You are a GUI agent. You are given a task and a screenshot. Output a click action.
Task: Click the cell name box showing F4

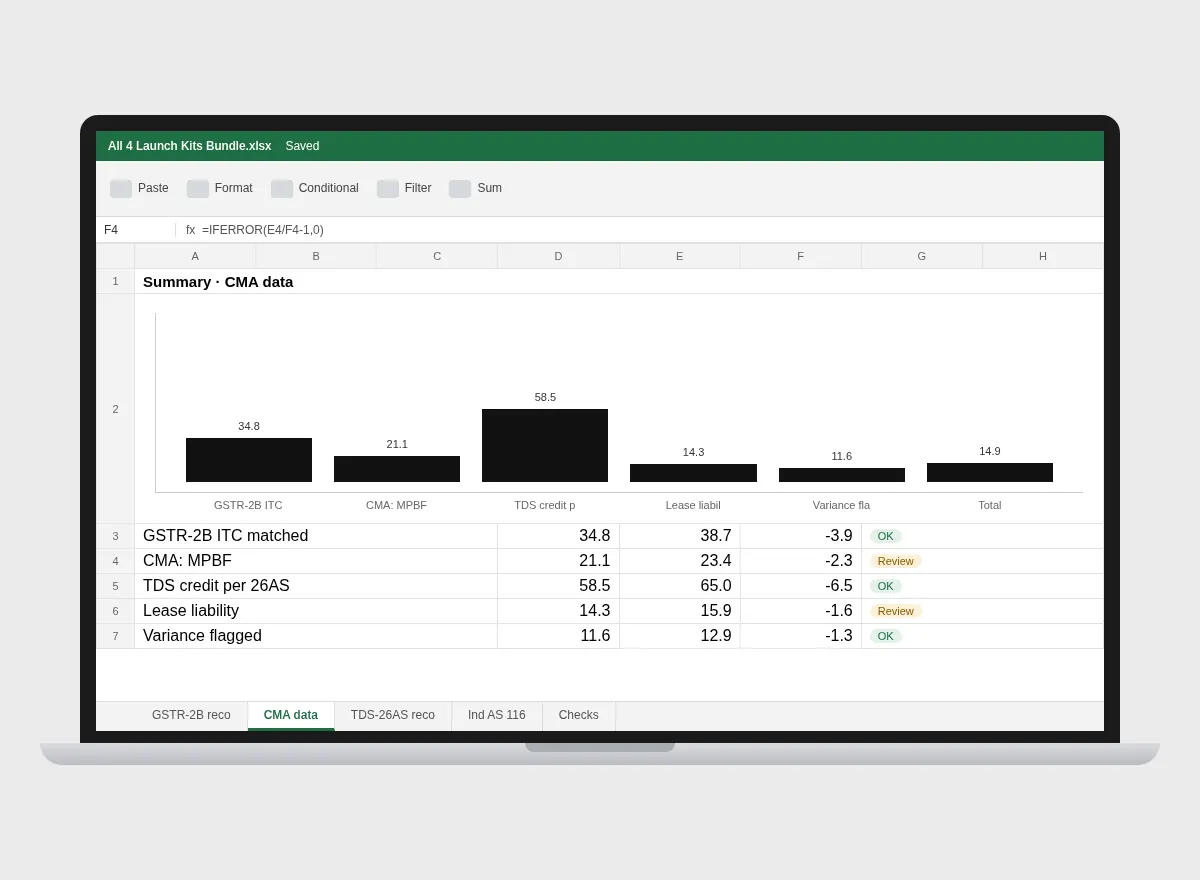tap(136, 230)
